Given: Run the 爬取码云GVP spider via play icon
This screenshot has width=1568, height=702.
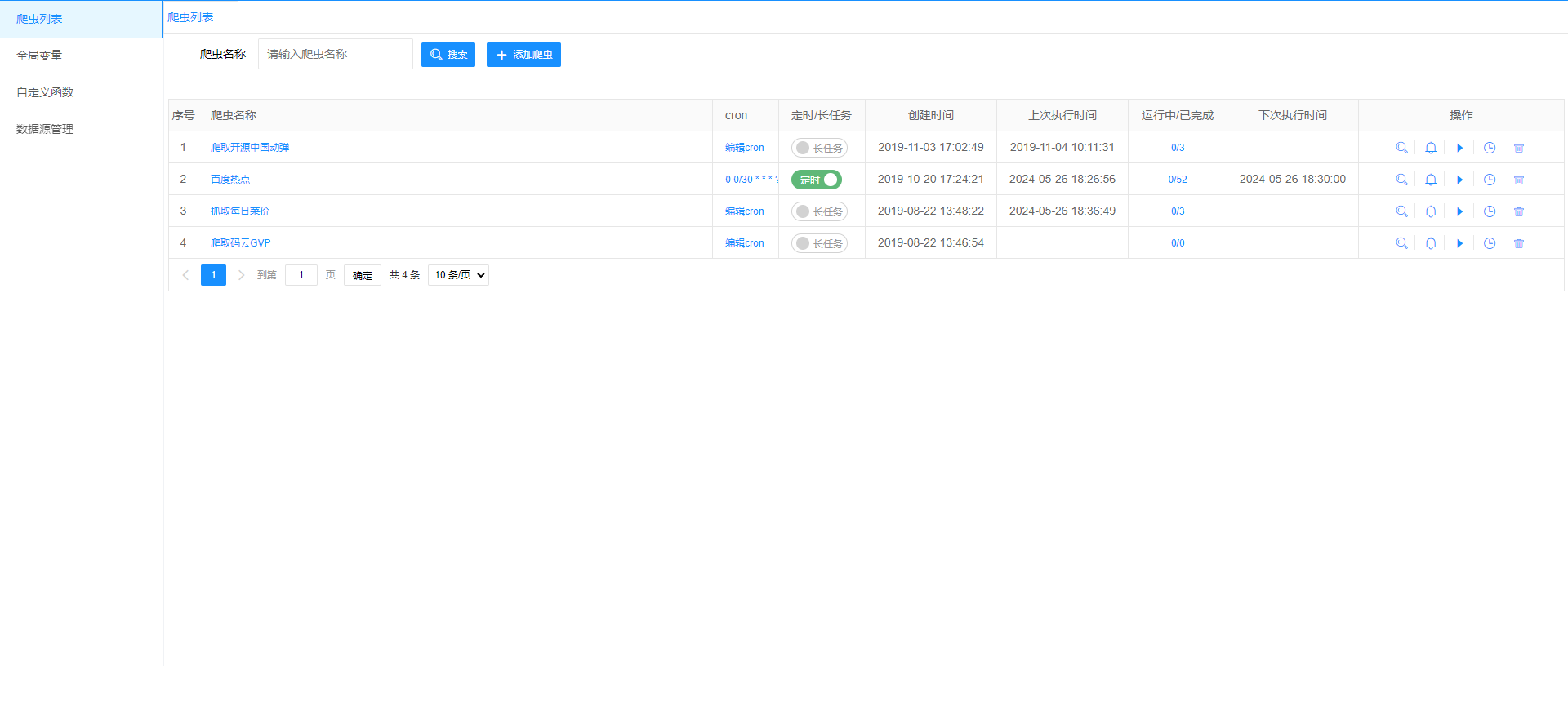Looking at the screenshot, I should point(1460,243).
